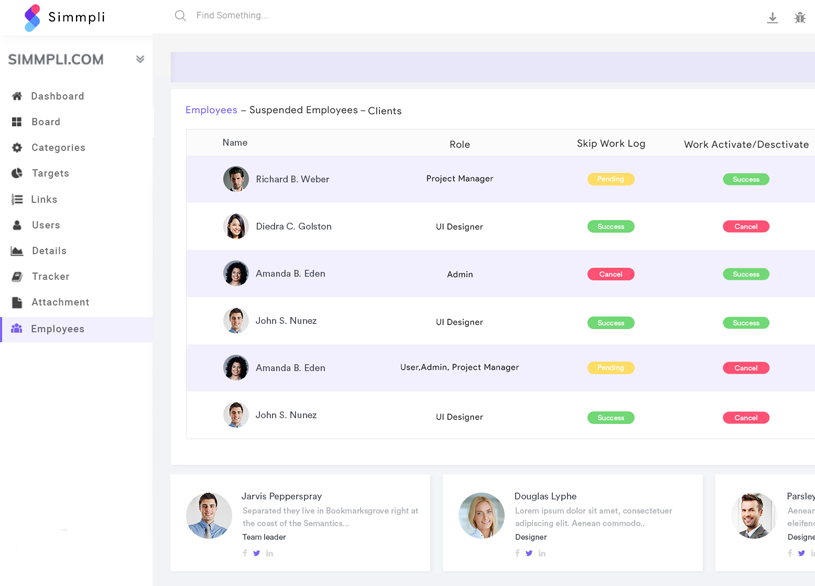Switch to the Suspended Employees tab

pyautogui.click(x=303, y=110)
